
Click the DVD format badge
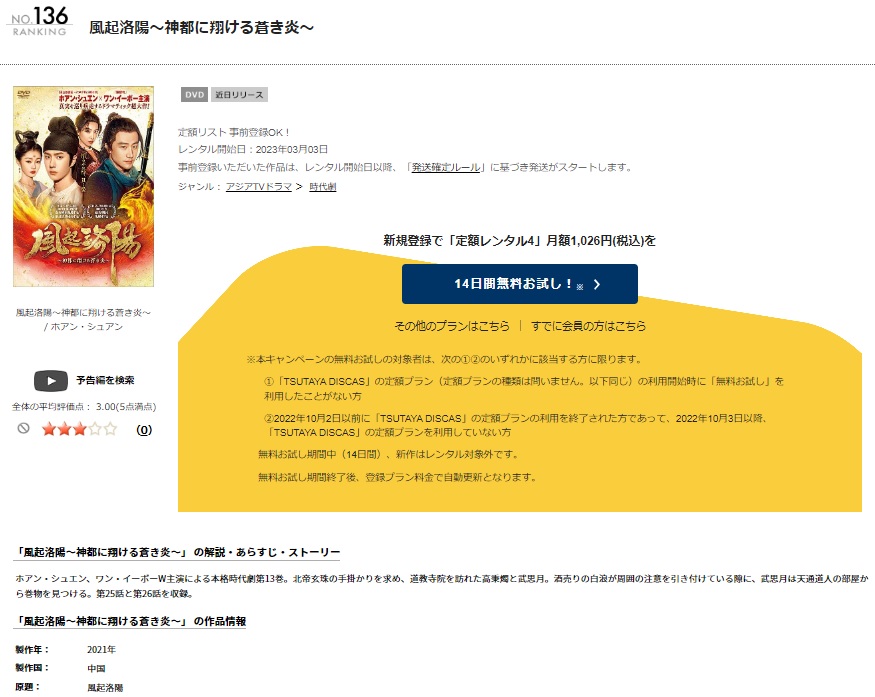point(194,95)
